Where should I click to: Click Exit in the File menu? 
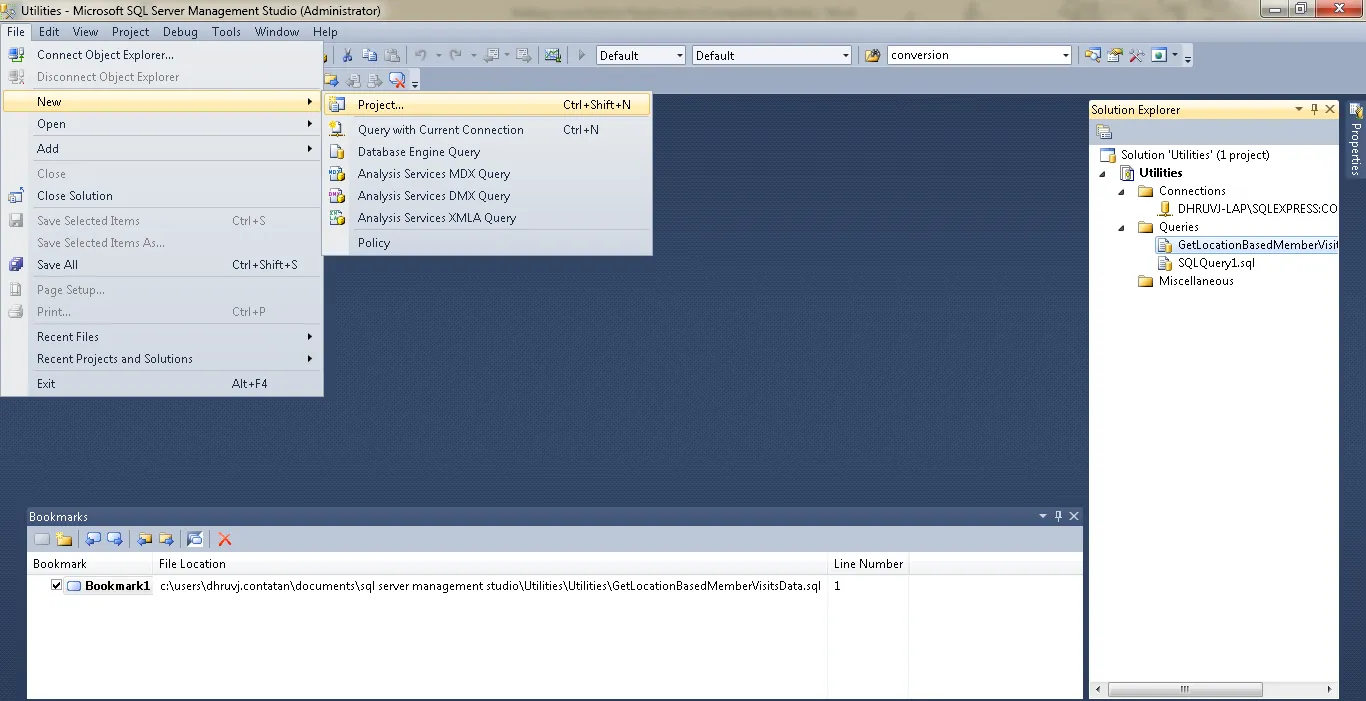coord(161,384)
